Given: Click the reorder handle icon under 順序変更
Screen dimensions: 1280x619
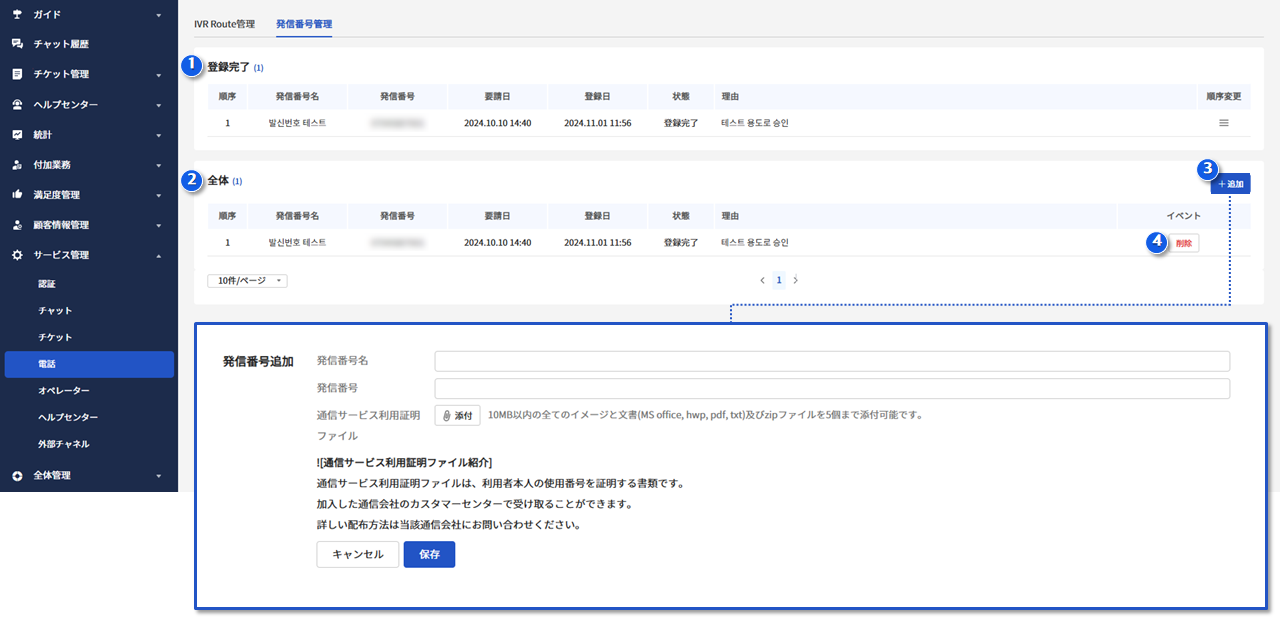Looking at the screenshot, I should [x=1223, y=123].
